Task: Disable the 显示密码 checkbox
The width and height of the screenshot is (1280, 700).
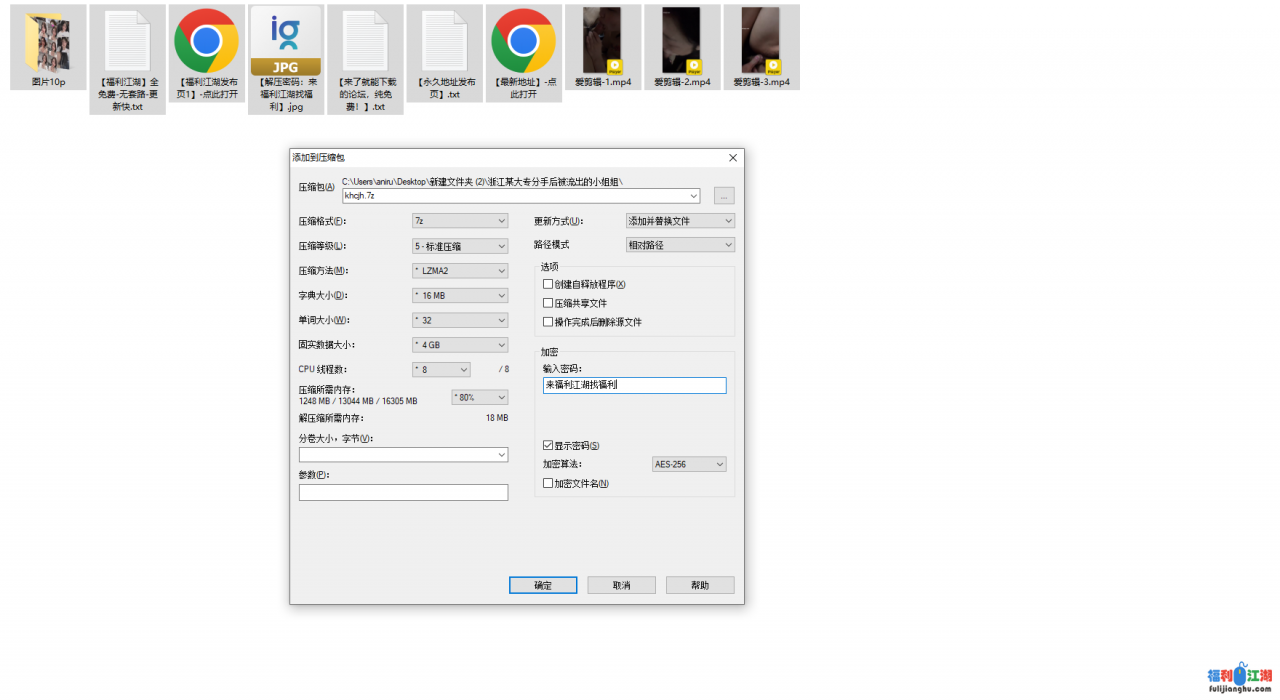Action: point(545,446)
